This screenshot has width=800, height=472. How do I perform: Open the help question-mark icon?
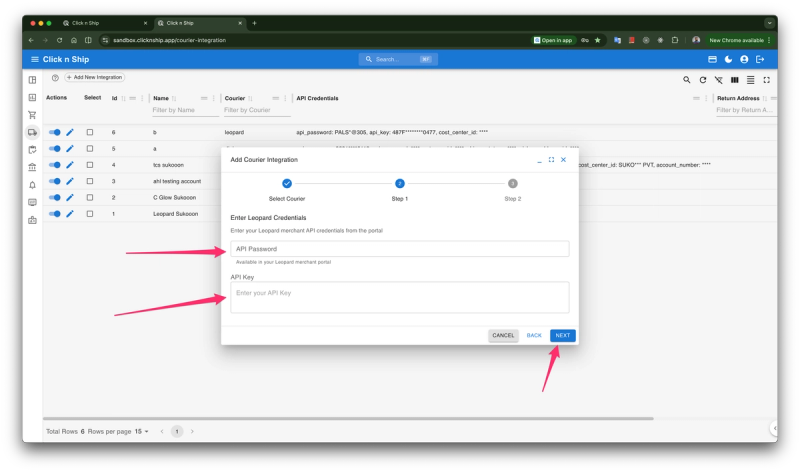[55, 78]
